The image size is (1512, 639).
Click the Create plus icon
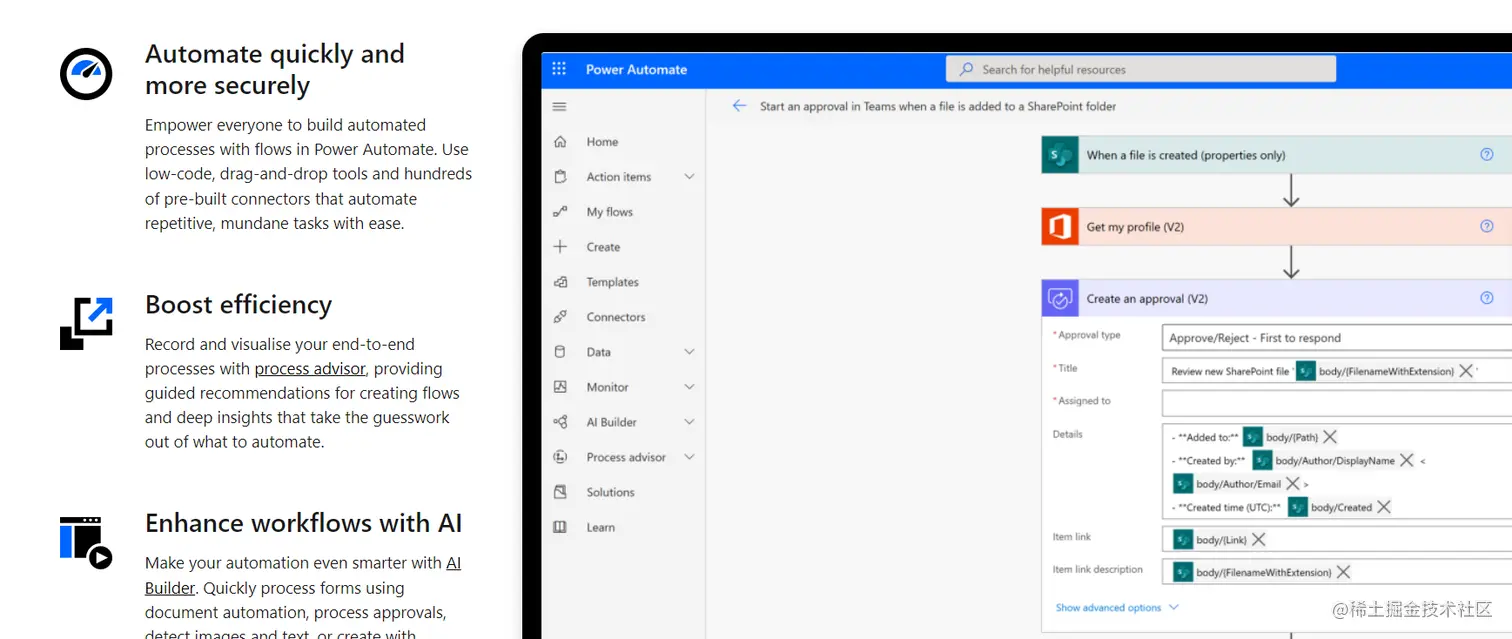560,247
